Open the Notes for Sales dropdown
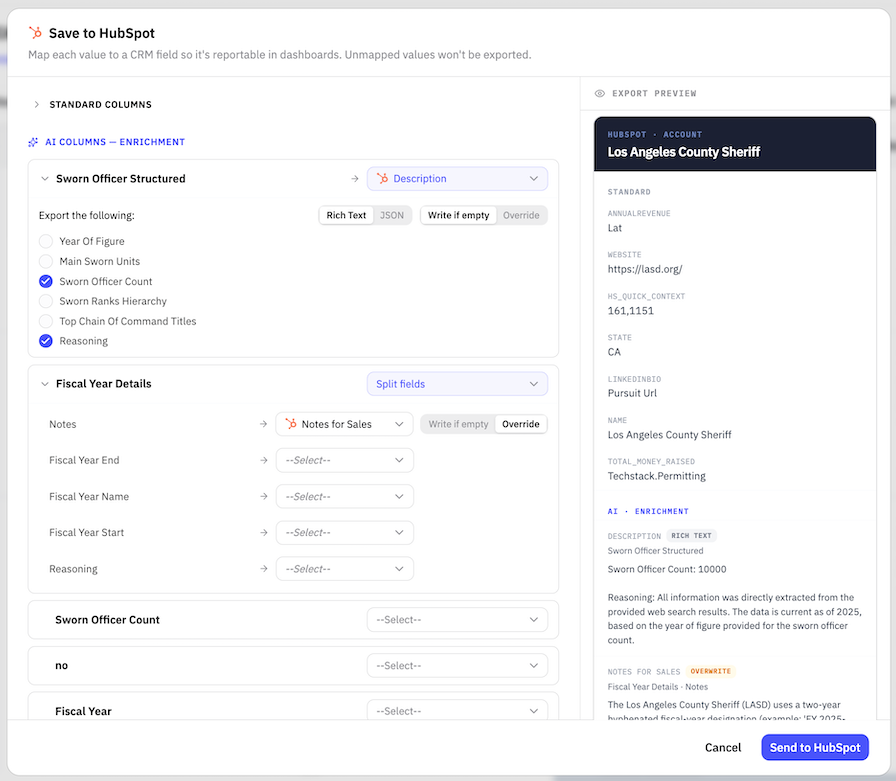The image size is (896, 781). click(345, 424)
